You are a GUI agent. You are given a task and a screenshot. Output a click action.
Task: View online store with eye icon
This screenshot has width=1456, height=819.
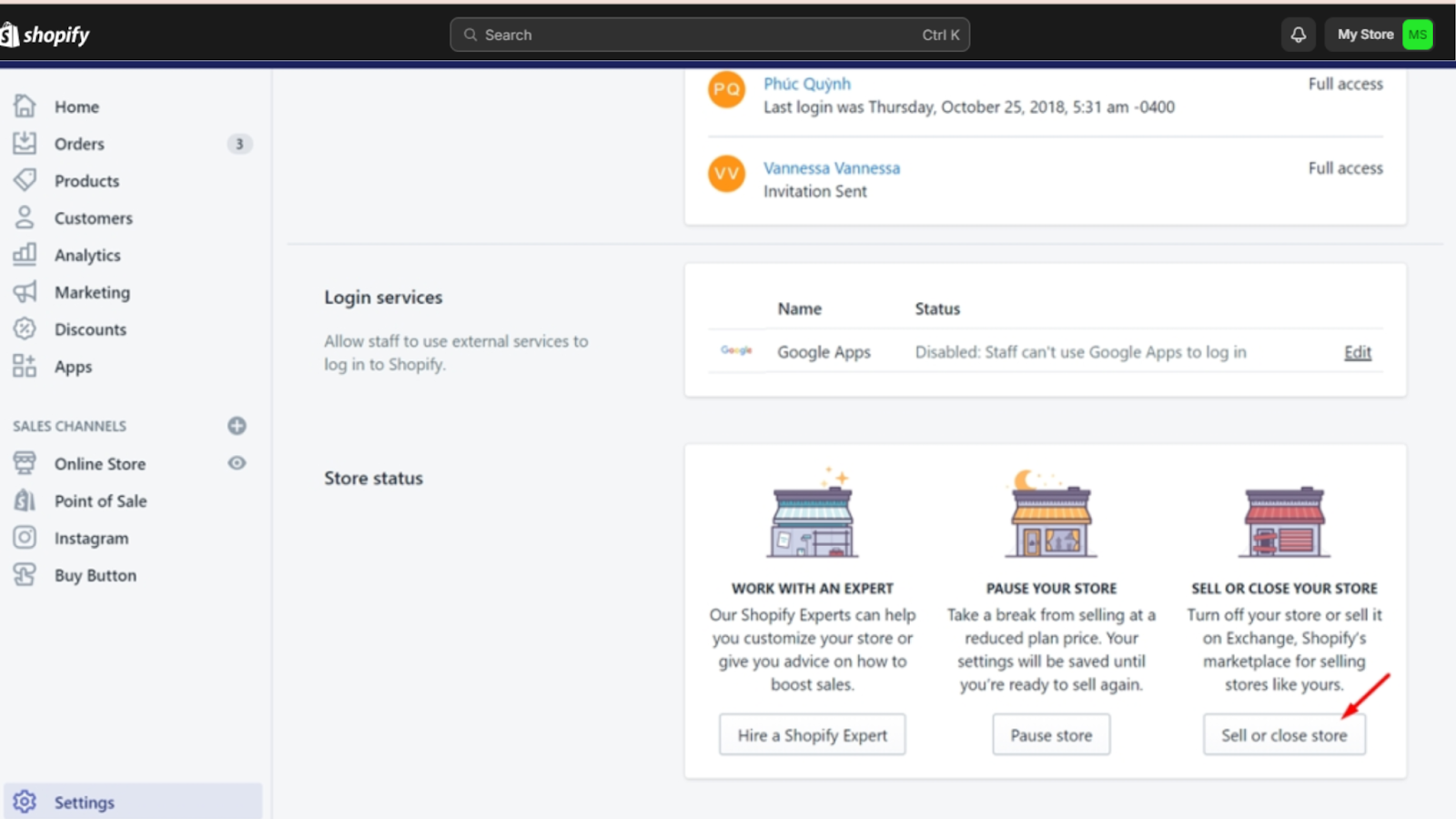point(237,463)
